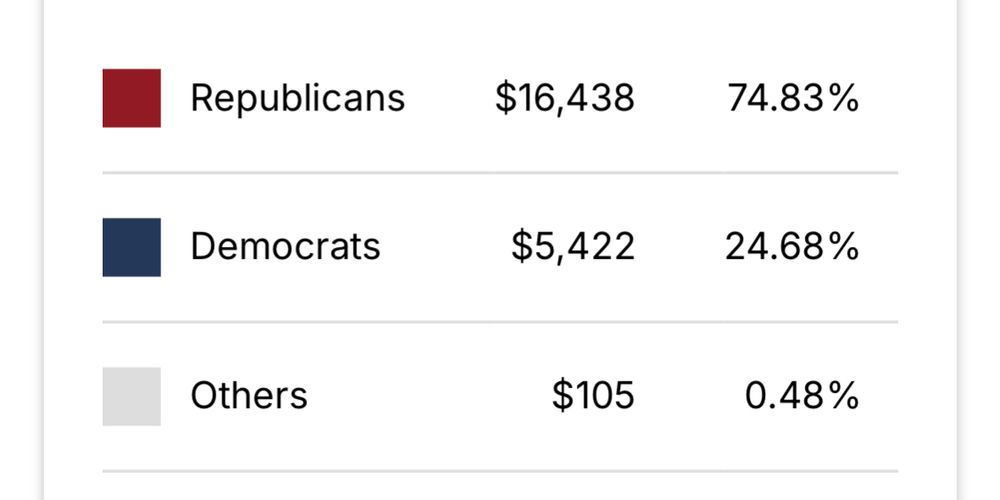Click the red Republicans color swatch
The width and height of the screenshot is (1000, 500).
(x=131, y=98)
